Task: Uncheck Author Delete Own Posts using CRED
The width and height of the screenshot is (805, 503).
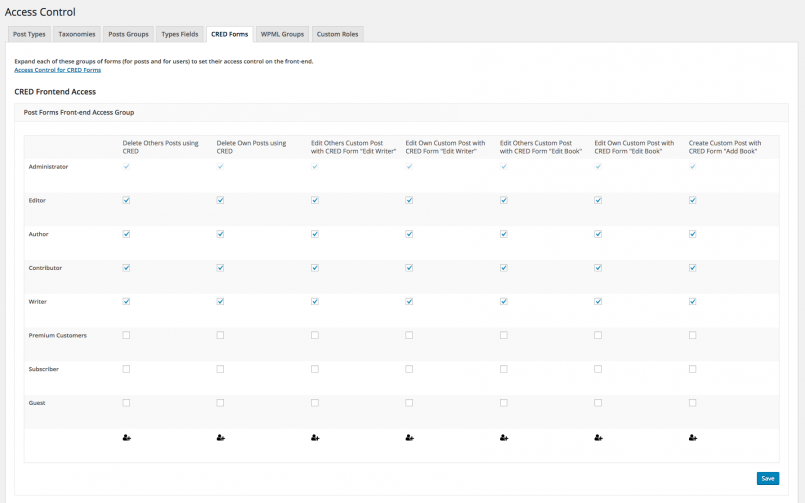Action: (x=220, y=234)
